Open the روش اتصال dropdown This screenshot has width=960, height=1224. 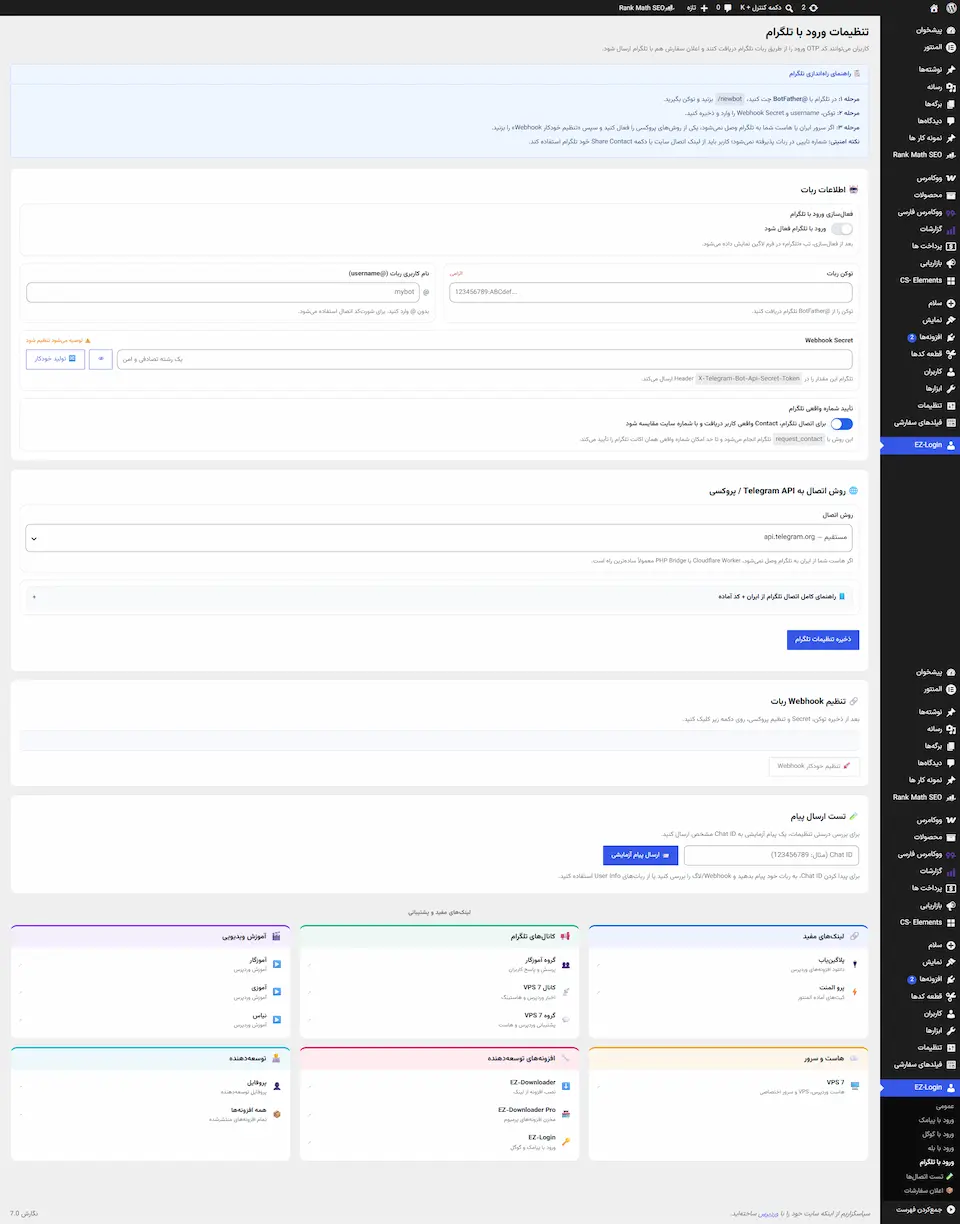pyautogui.click(x=439, y=538)
